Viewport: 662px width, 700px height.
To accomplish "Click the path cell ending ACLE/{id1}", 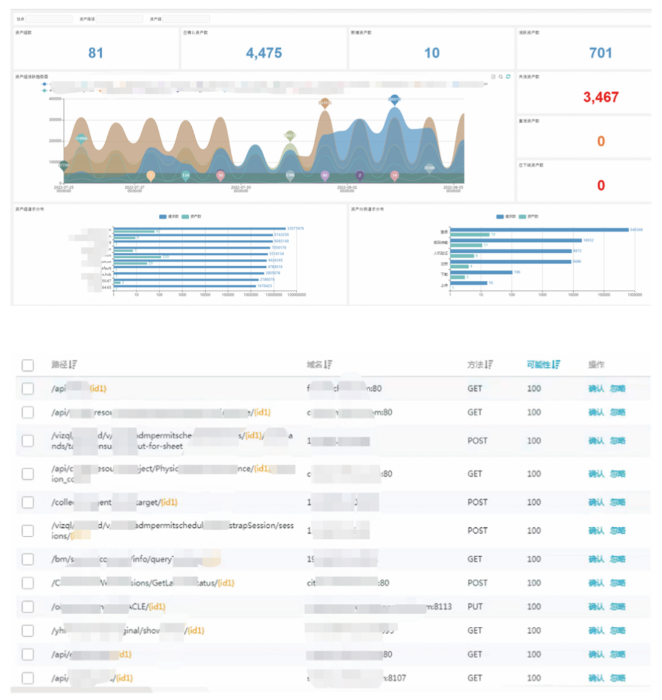I will [108, 607].
